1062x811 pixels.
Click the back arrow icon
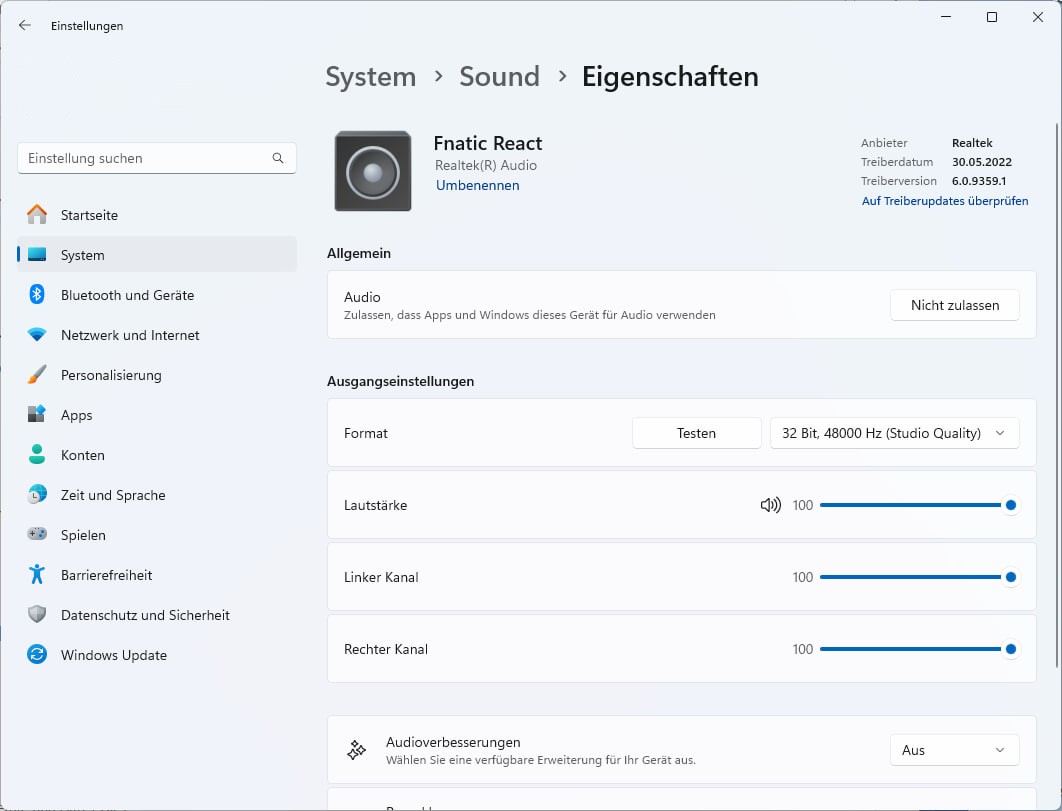click(25, 26)
